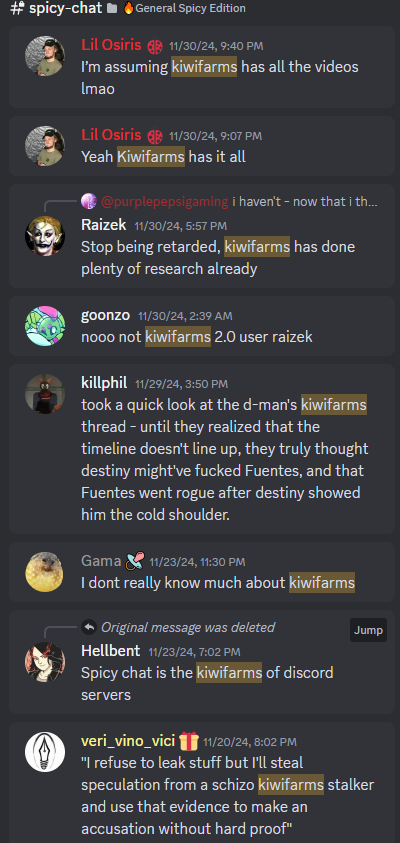Open killphil's avatar
Screen dimensions: 400x843
tap(45, 394)
